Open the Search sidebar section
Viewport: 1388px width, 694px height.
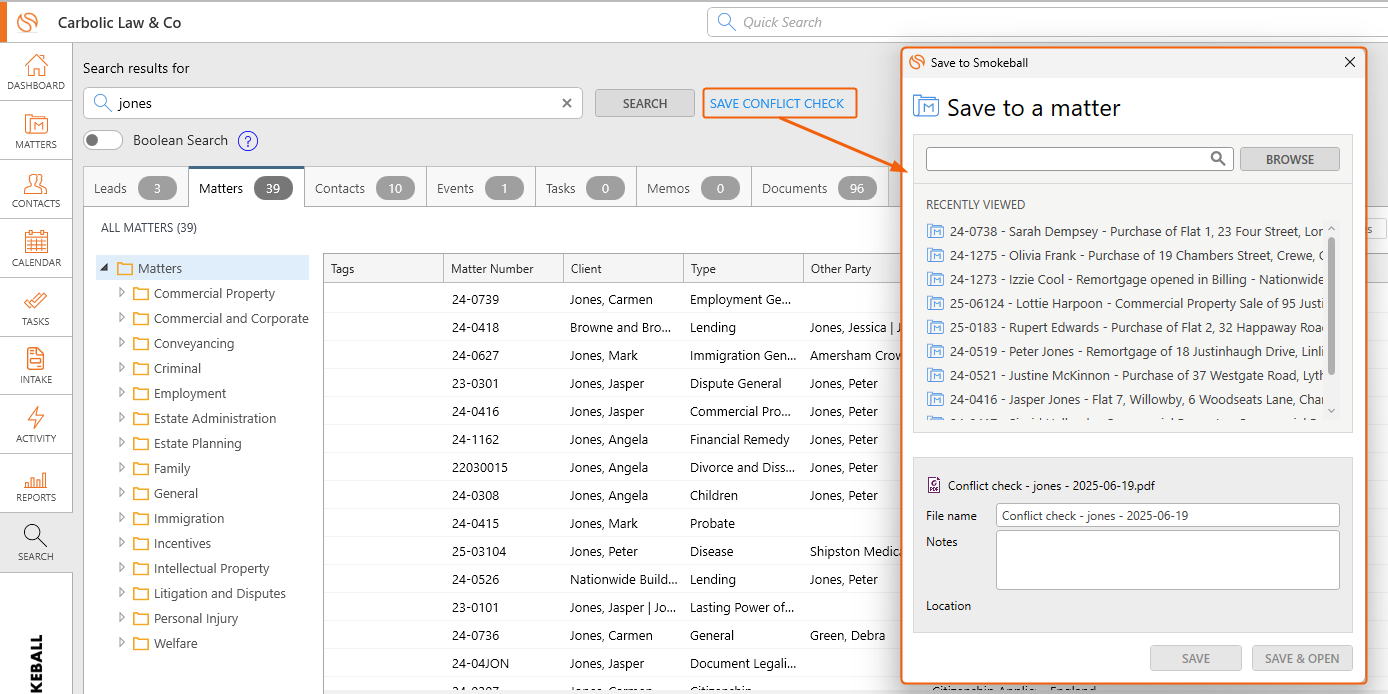(36, 543)
